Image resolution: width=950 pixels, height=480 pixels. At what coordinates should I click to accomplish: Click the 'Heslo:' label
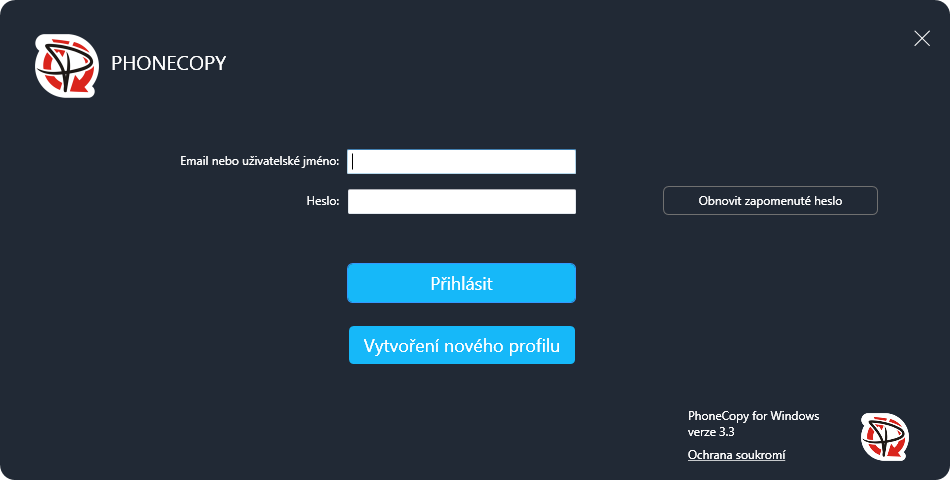coord(322,201)
